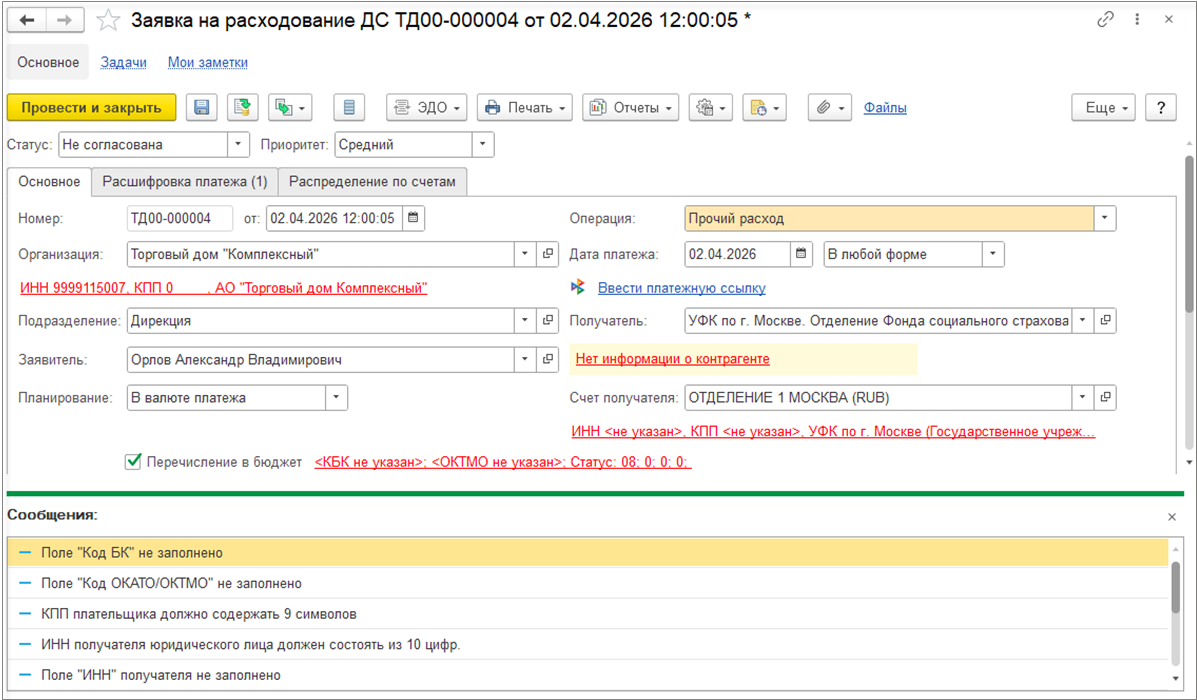Viewport: 1197px width, 700px height.
Task: Expand the Статус dropdown
Action: click(238, 144)
